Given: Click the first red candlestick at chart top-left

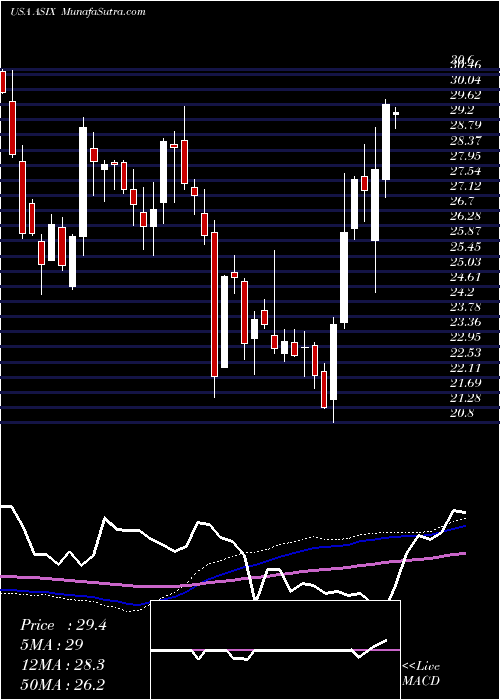Looking at the screenshot, I should pyautogui.click(x=3, y=82).
